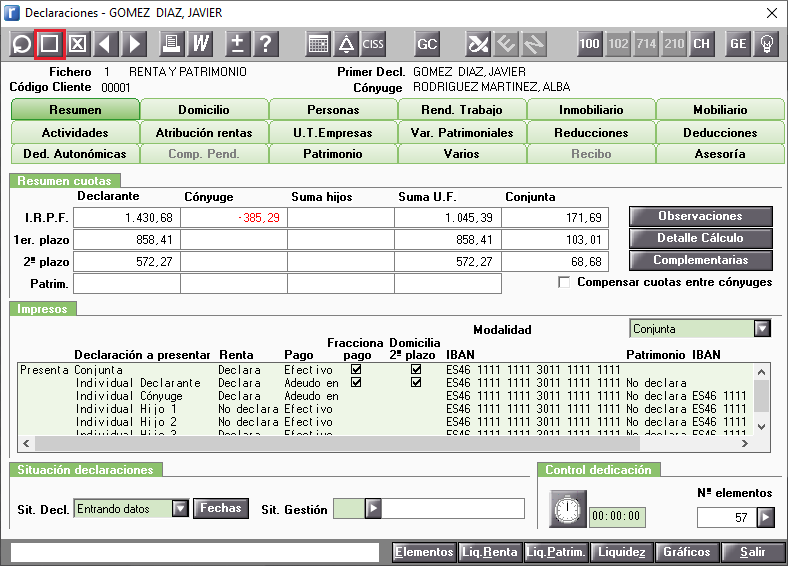Click the empty square toolbar icon
788x566 pixels.
[x=49, y=44]
